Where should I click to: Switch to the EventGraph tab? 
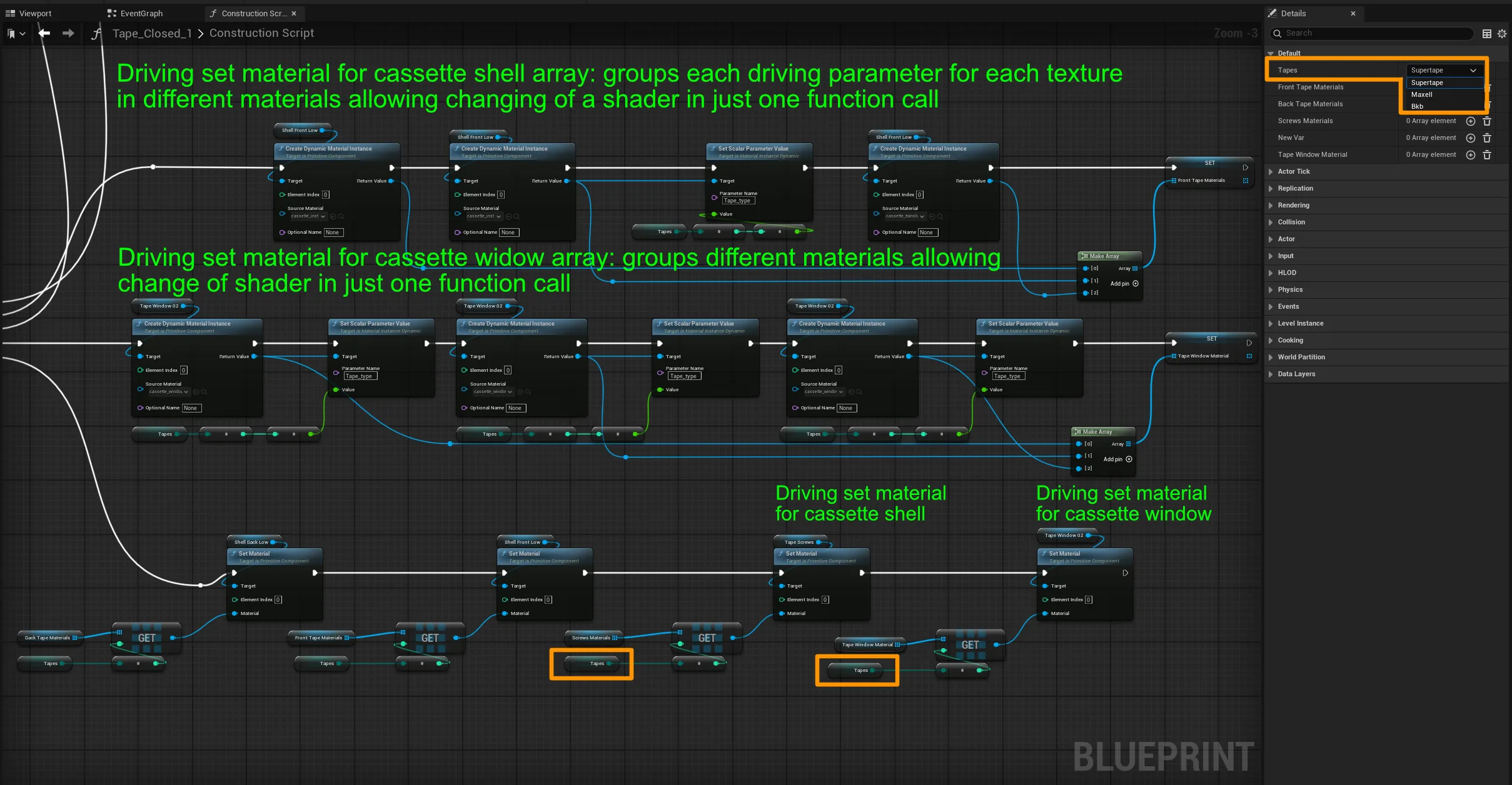tap(136, 13)
